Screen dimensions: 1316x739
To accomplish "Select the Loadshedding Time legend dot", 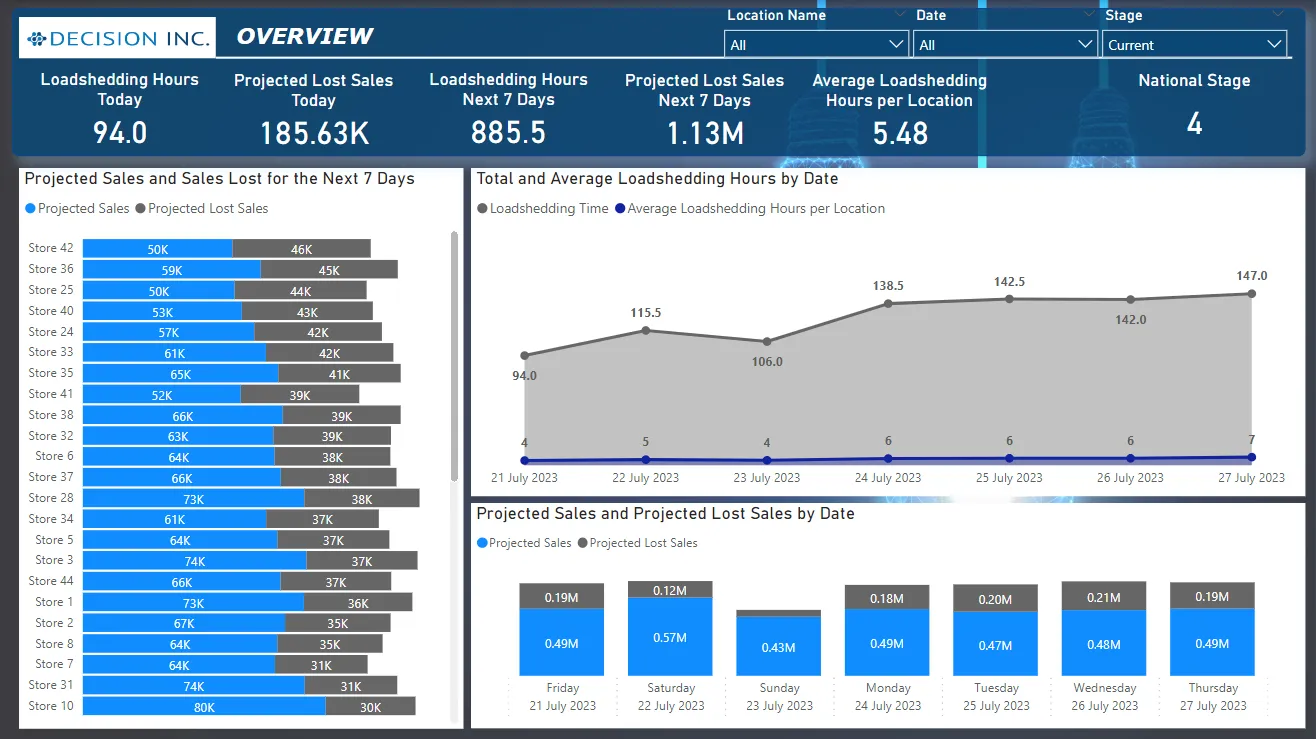I will point(482,209).
